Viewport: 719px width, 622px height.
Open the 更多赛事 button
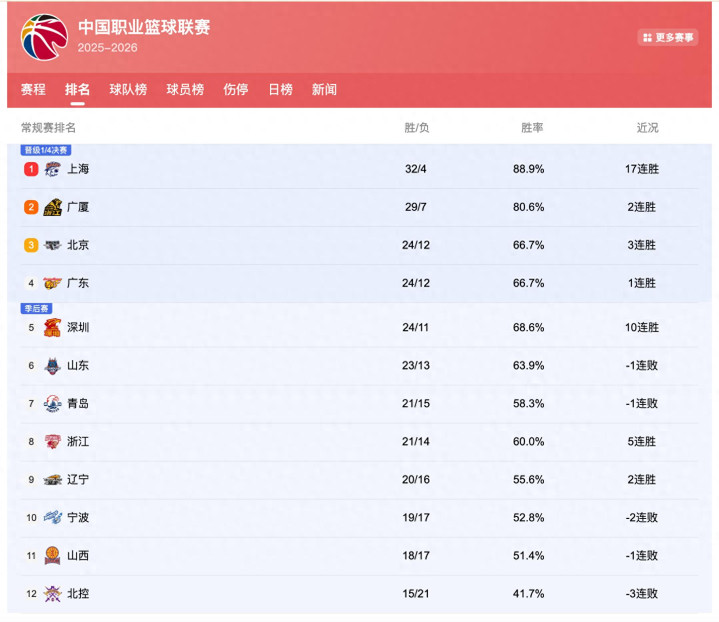(668, 37)
